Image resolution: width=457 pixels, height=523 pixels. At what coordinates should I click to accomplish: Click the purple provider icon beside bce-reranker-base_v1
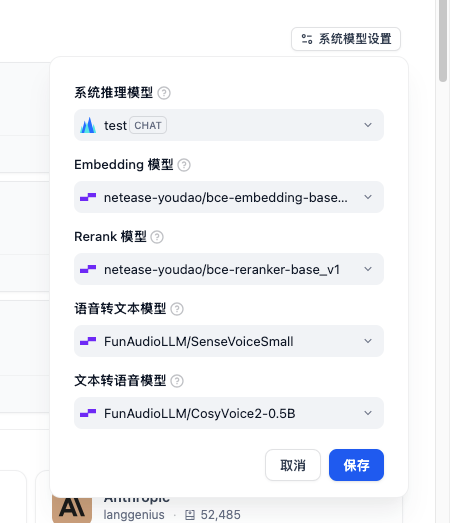[88, 269]
